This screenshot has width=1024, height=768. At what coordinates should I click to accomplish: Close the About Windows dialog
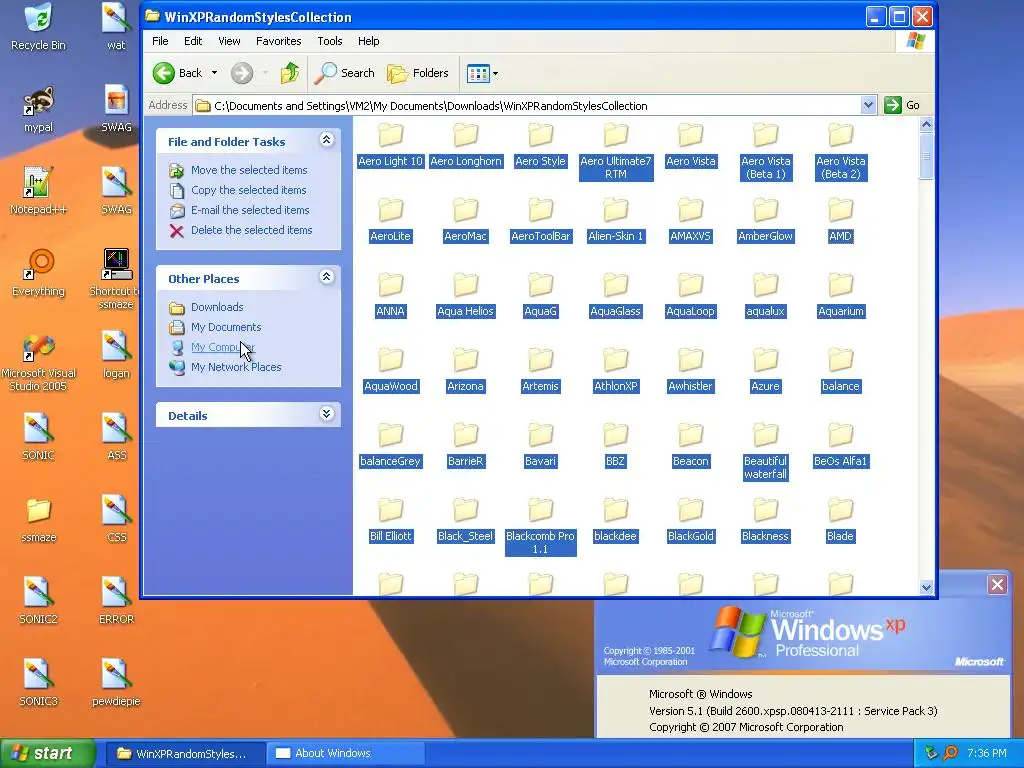(x=997, y=584)
